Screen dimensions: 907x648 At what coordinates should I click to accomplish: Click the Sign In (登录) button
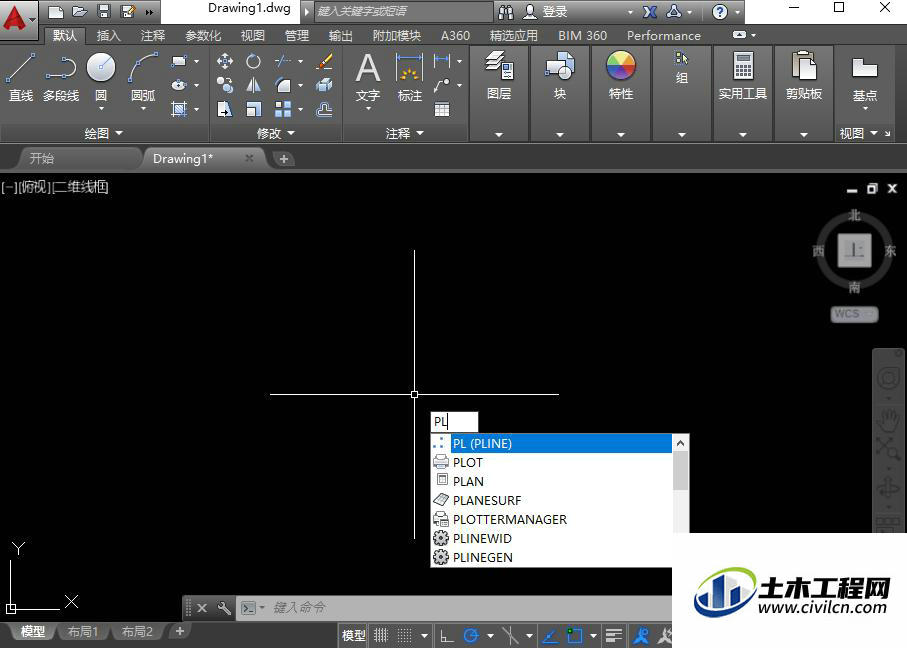pyautogui.click(x=545, y=12)
